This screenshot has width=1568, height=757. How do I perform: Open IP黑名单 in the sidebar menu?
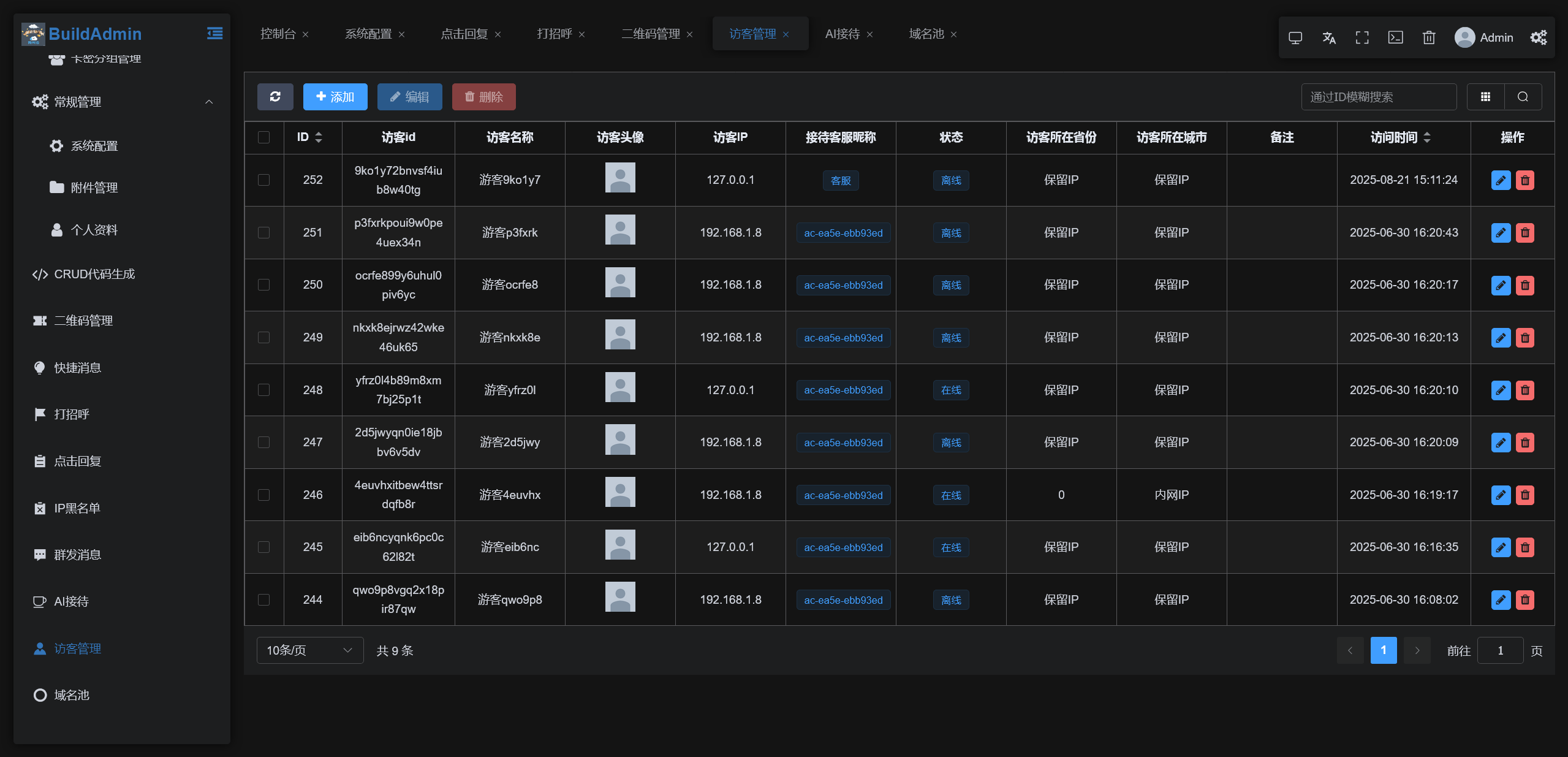coord(77,508)
